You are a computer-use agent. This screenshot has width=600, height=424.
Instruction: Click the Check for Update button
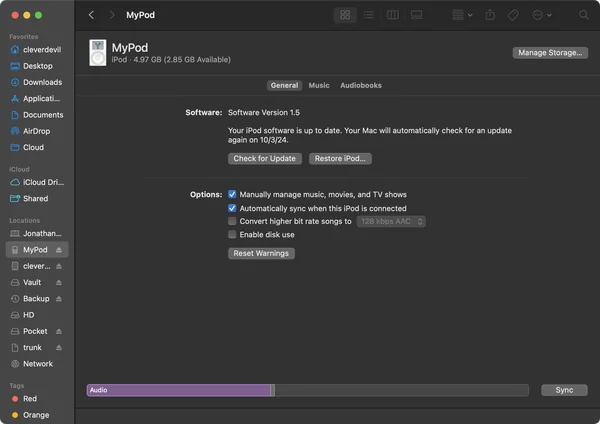point(264,159)
